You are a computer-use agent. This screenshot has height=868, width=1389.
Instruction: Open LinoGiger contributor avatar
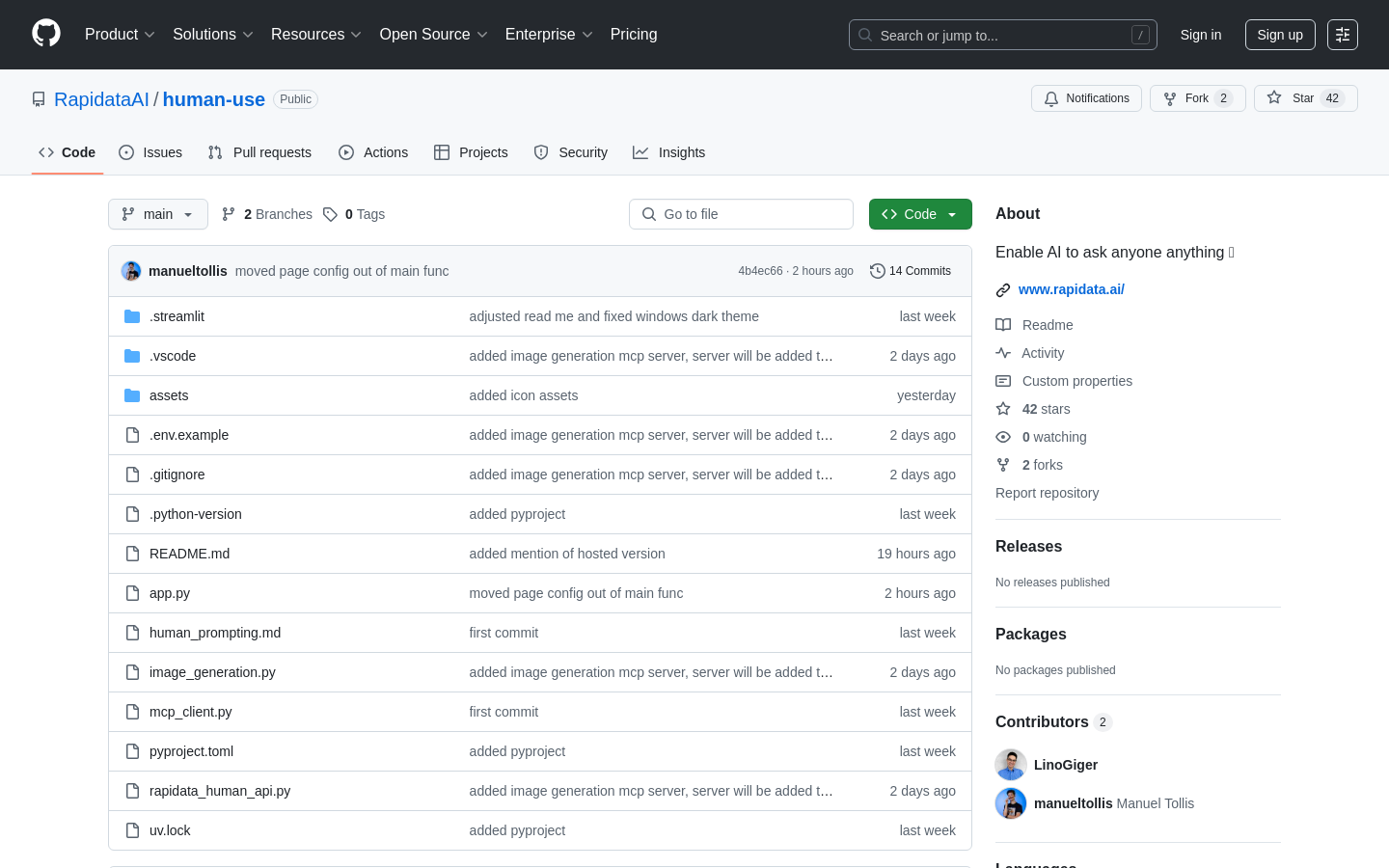1011,765
